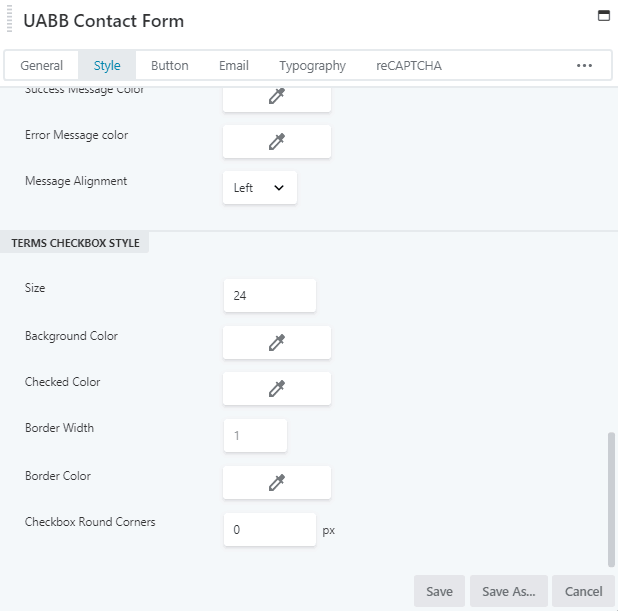Go to the Email tab
The width and height of the screenshot is (618, 611).
coord(234,66)
